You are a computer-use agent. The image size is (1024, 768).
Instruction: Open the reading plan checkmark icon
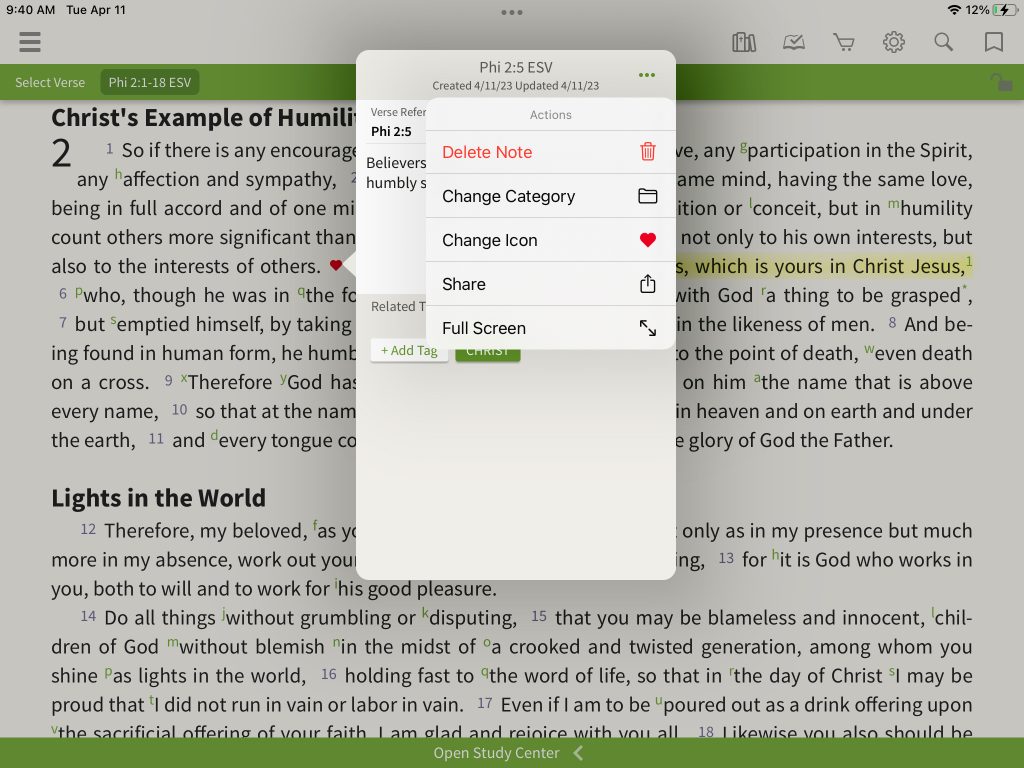point(793,42)
